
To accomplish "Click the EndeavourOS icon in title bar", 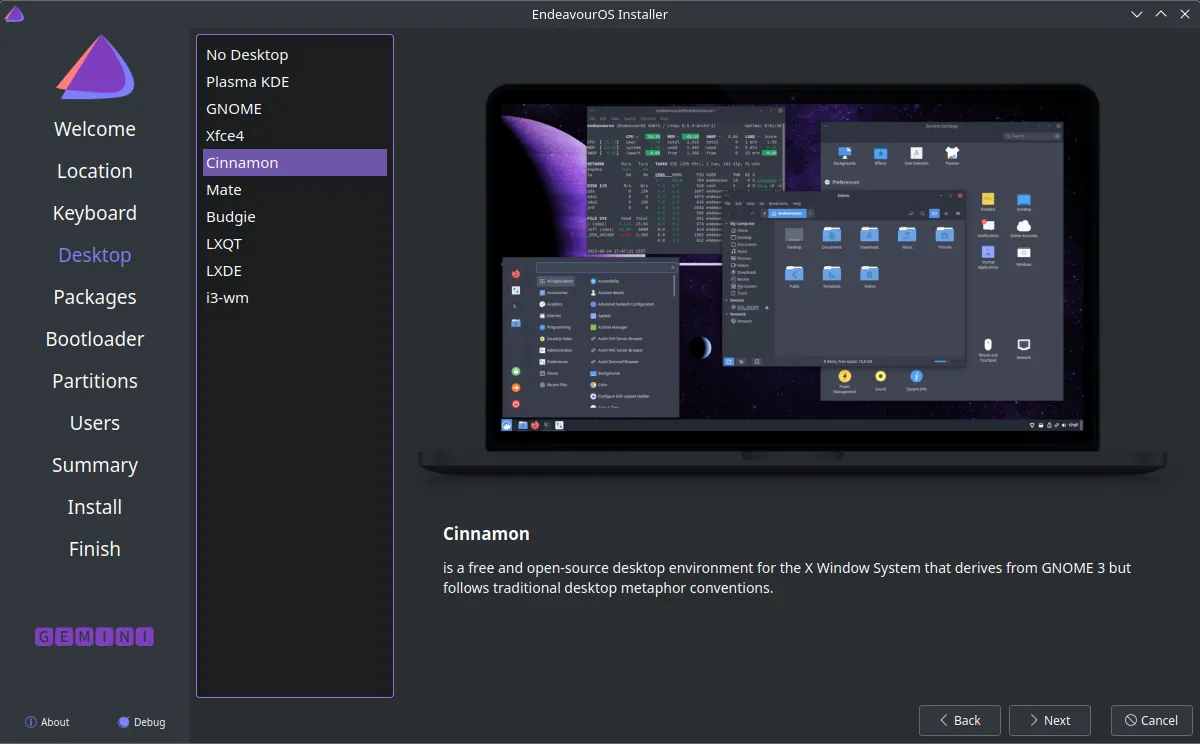I will (x=14, y=14).
